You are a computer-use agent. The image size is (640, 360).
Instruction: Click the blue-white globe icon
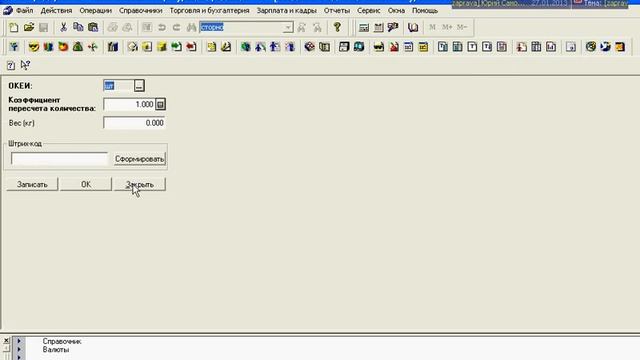click(x=605, y=47)
